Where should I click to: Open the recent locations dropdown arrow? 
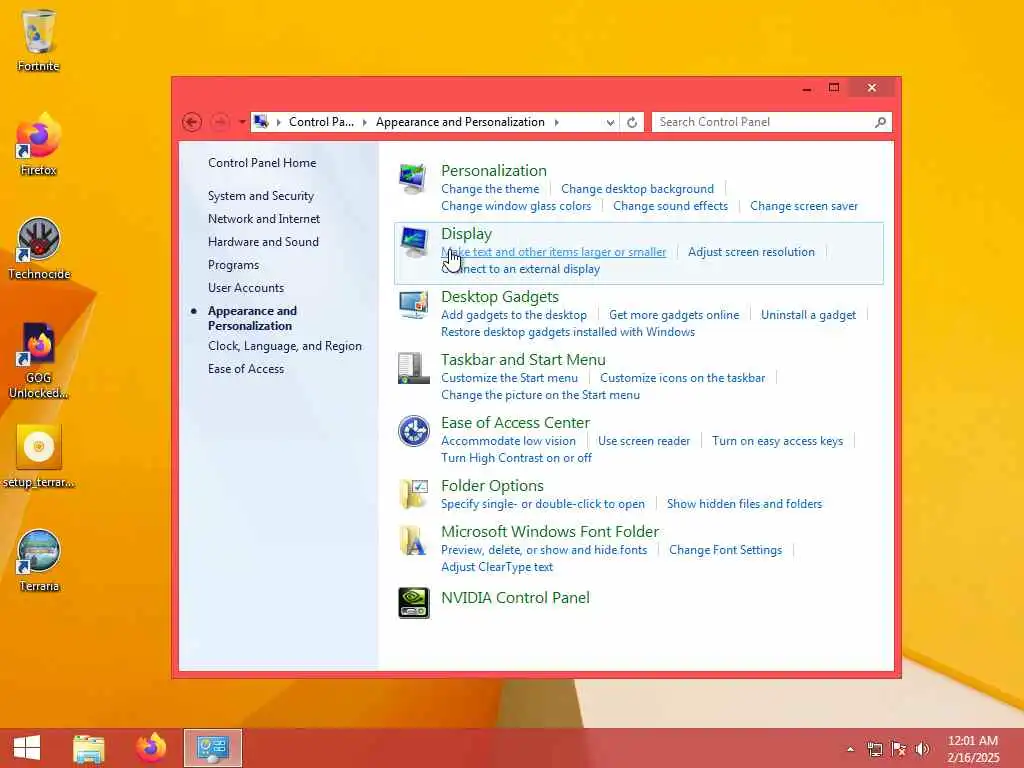242,122
